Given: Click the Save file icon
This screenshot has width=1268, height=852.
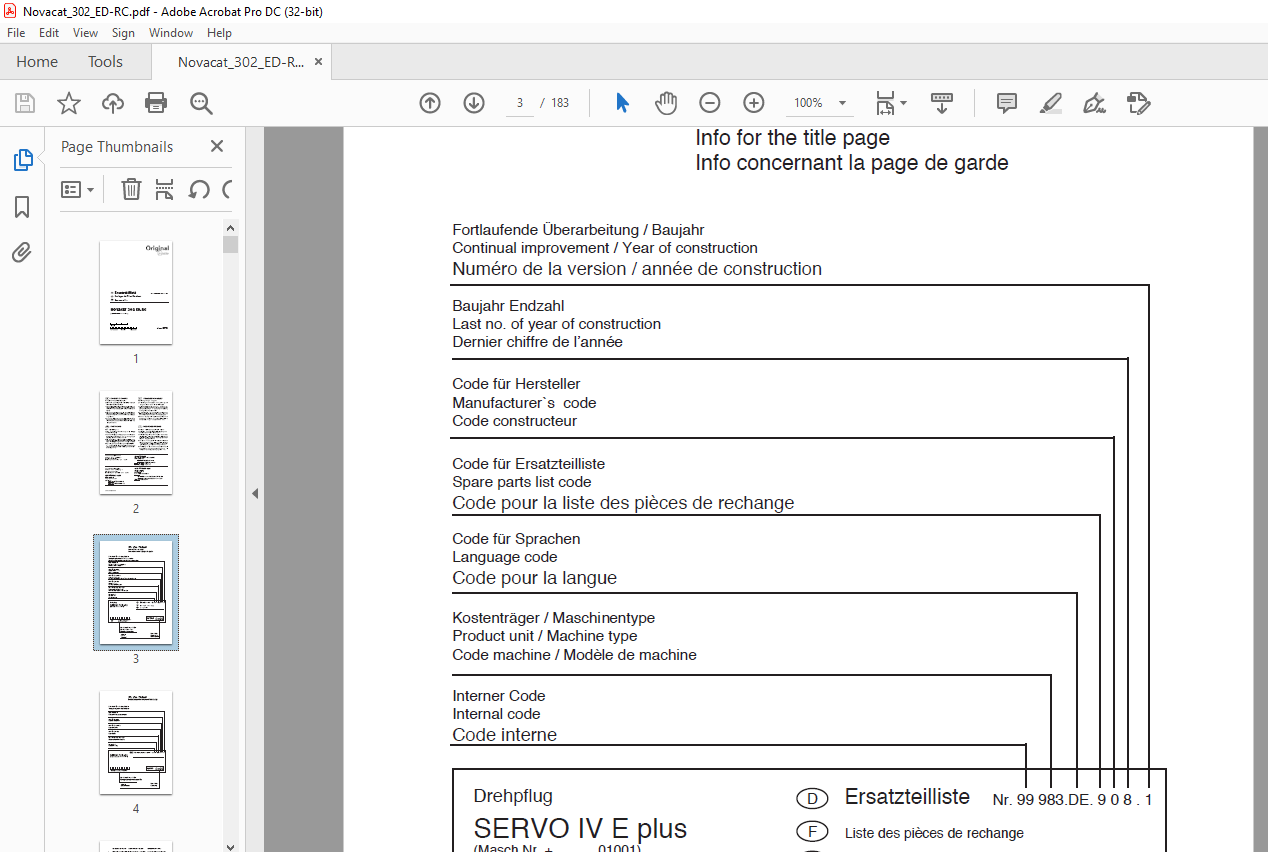Looking at the screenshot, I should tap(25, 103).
